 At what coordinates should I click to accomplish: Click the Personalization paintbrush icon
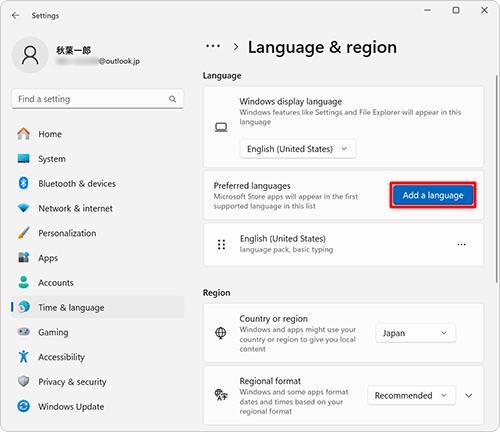point(23,233)
